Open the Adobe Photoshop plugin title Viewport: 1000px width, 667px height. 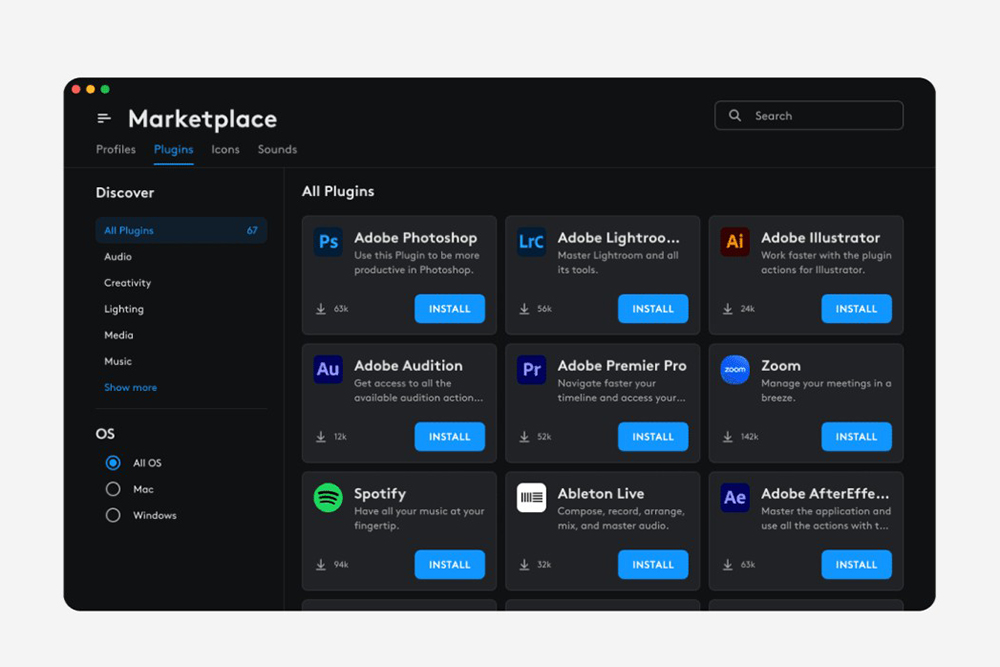pos(415,238)
